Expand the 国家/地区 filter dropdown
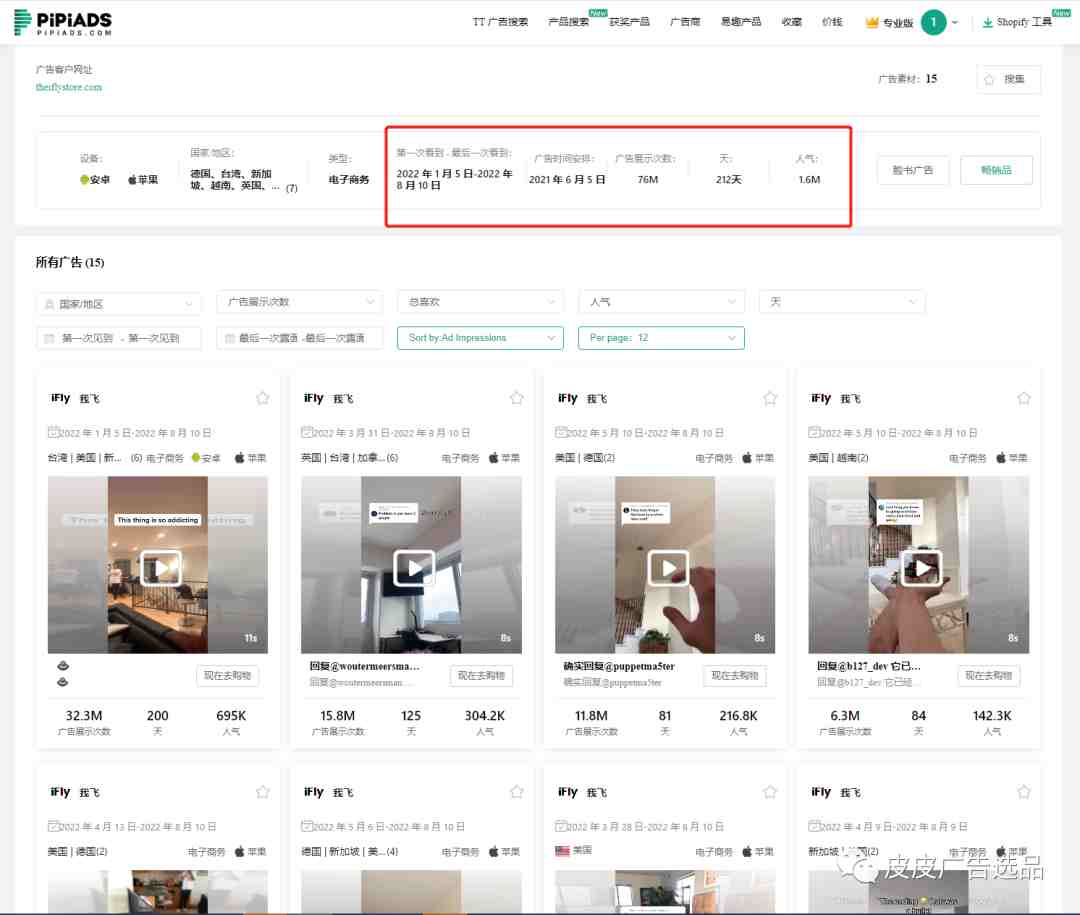Screen dimensions: 1080x915 [x=118, y=303]
